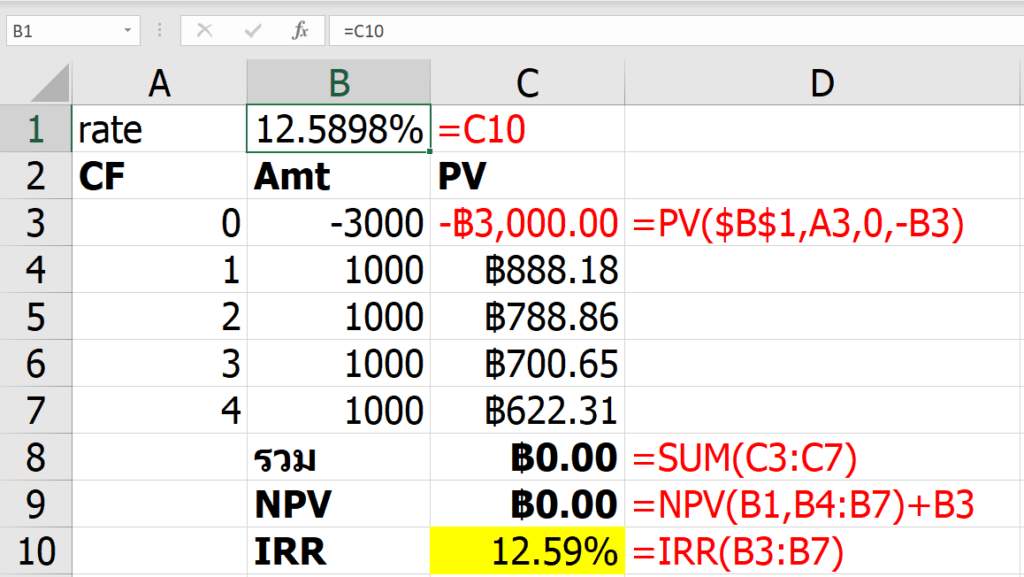Click the formula bar showing =C10
This screenshot has height=577, width=1024.
(676, 31)
